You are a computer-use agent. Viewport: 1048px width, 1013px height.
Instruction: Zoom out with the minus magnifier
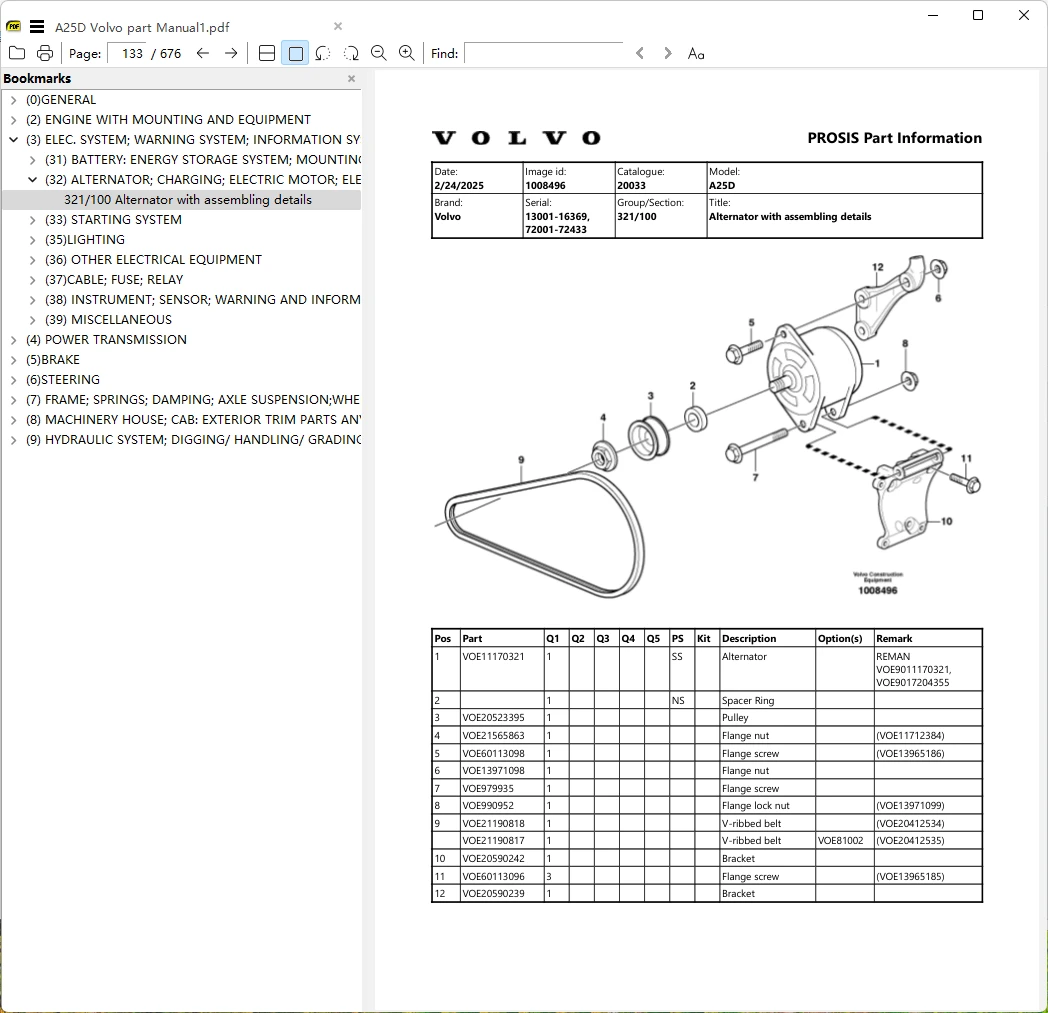378,53
